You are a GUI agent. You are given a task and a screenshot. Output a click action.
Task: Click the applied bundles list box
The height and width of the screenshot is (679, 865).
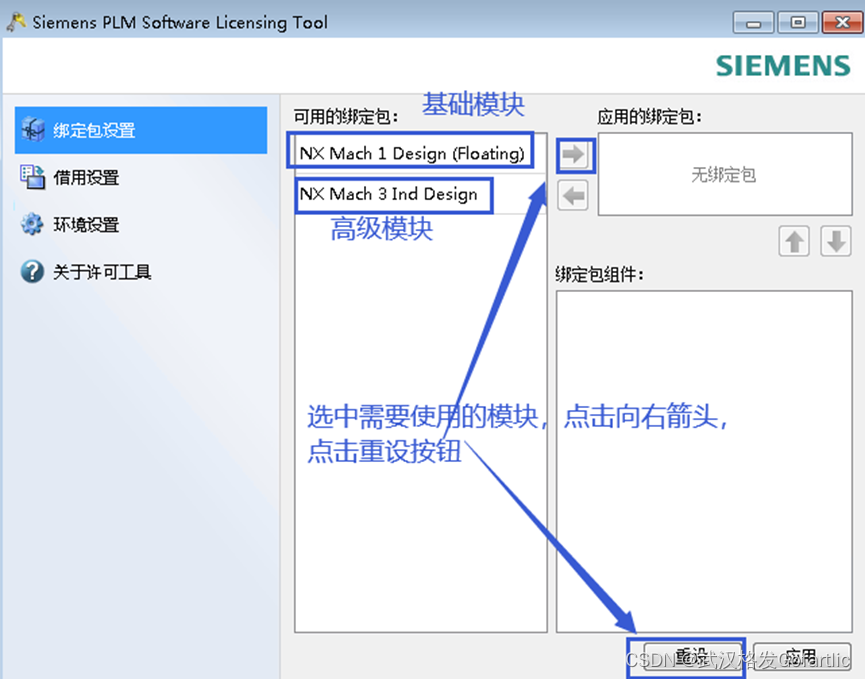click(x=725, y=174)
